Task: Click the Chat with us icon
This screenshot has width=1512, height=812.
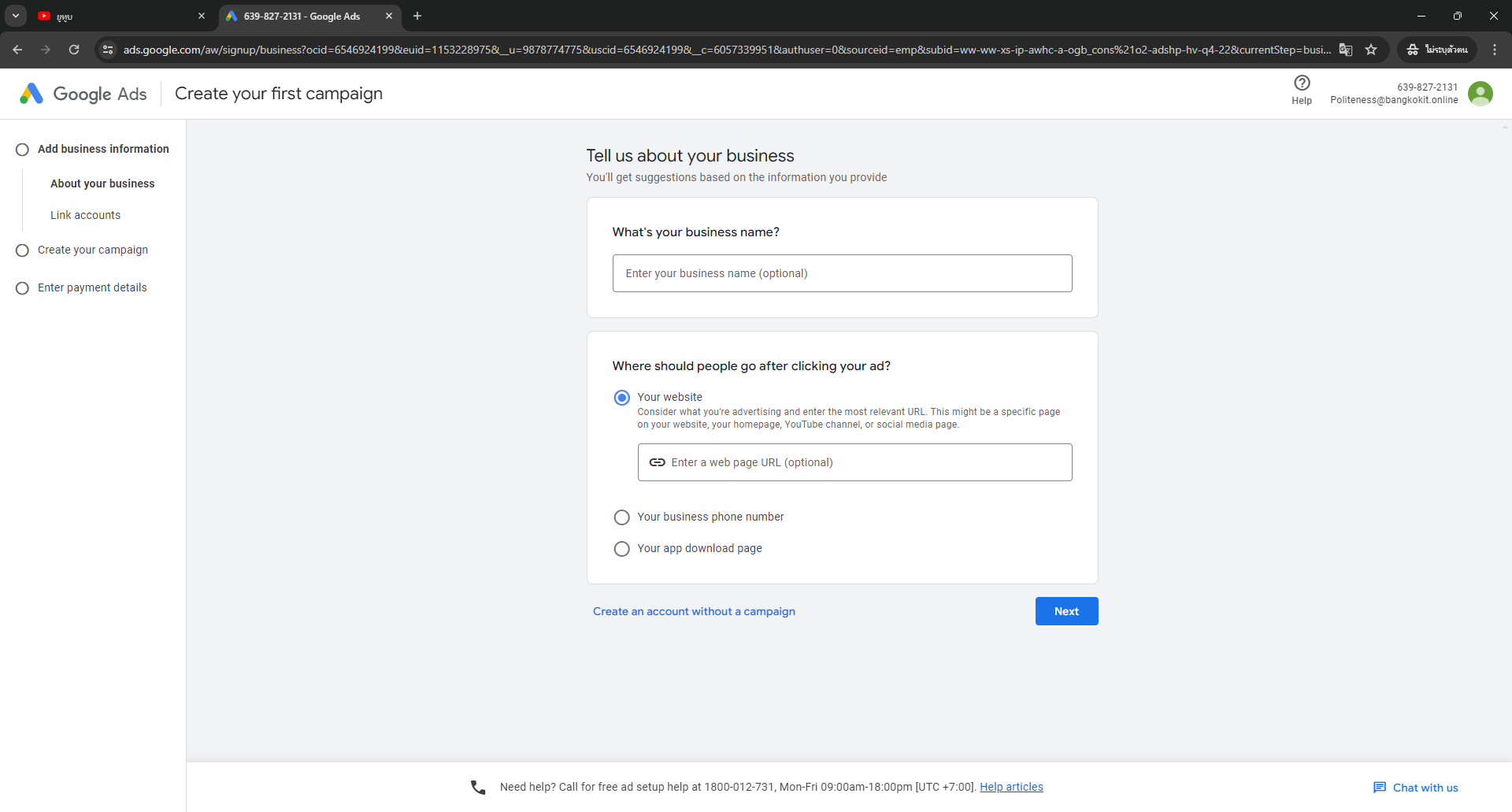Action: click(x=1380, y=788)
